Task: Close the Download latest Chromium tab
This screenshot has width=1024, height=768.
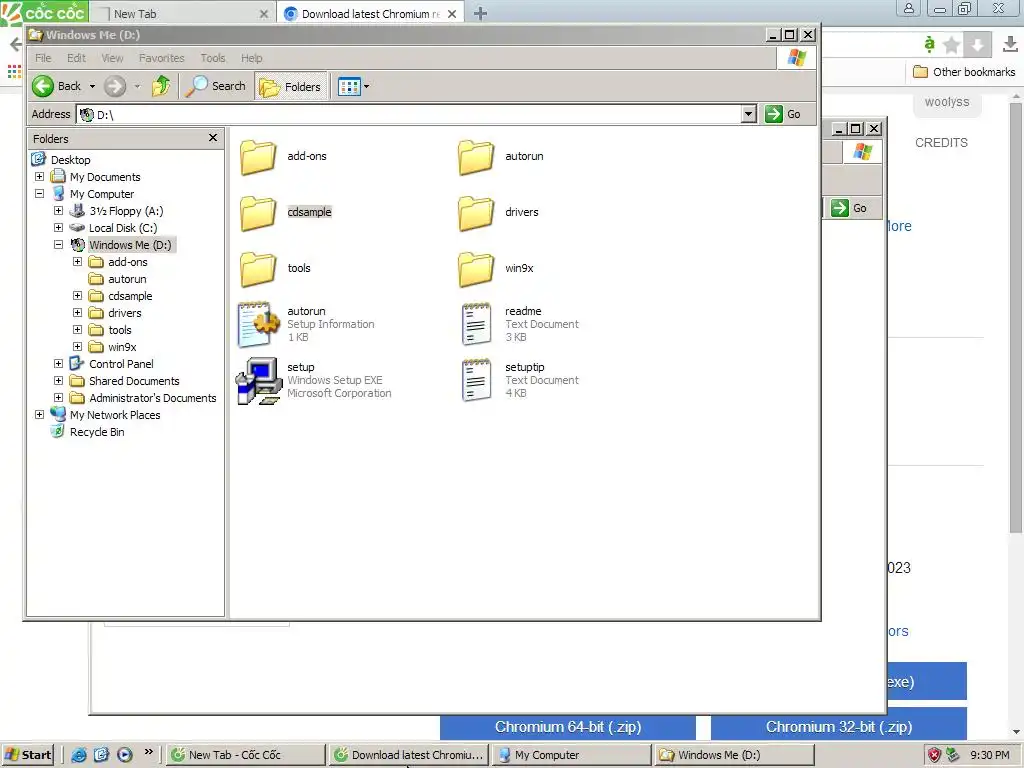Action: (x=452, y=14)
